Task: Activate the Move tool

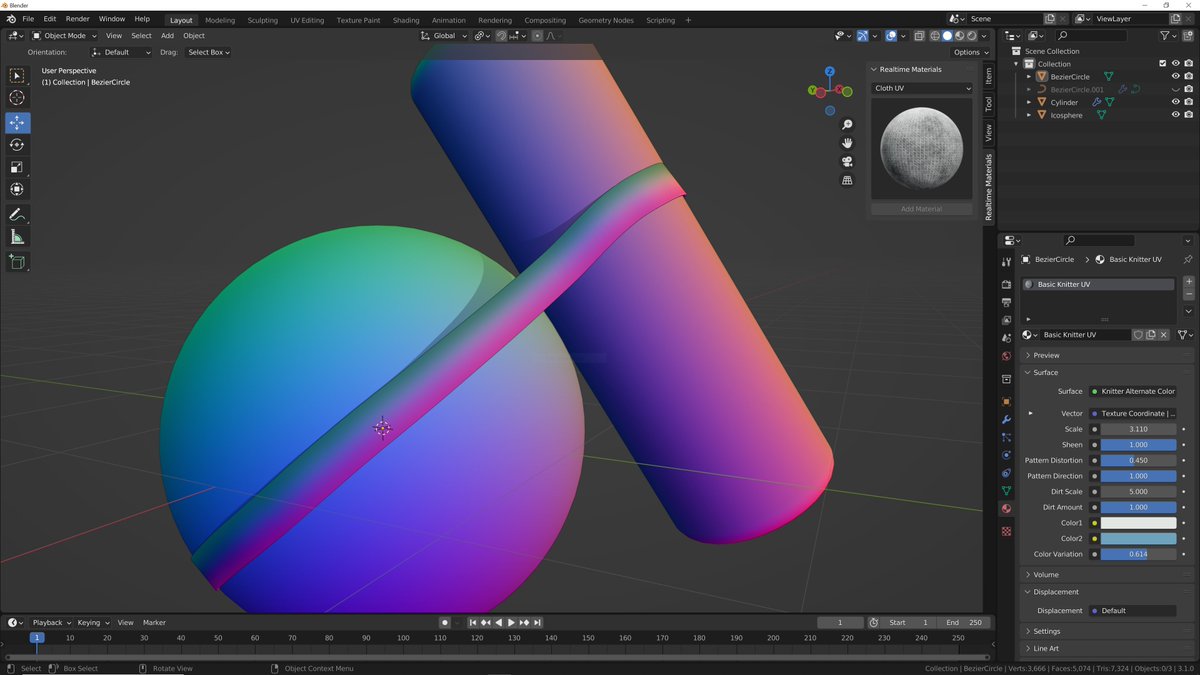Action: (17, 123)
